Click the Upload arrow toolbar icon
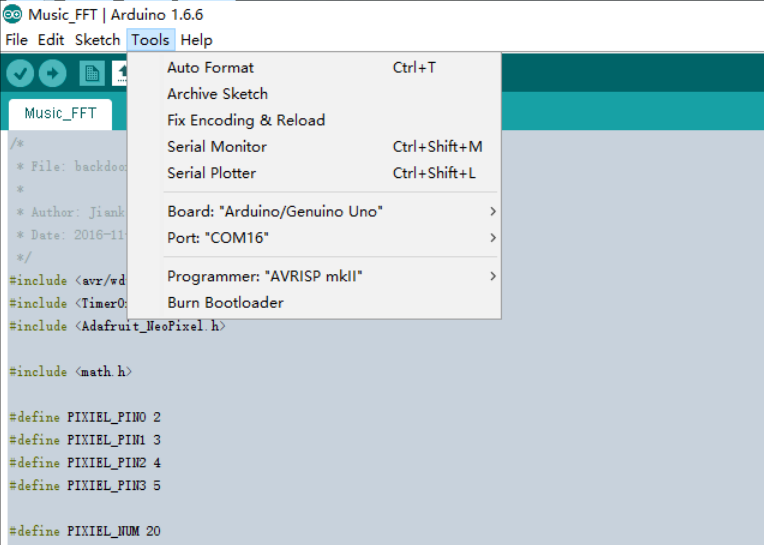The width and height of the screenshot is (764, 545). point(53,74)
